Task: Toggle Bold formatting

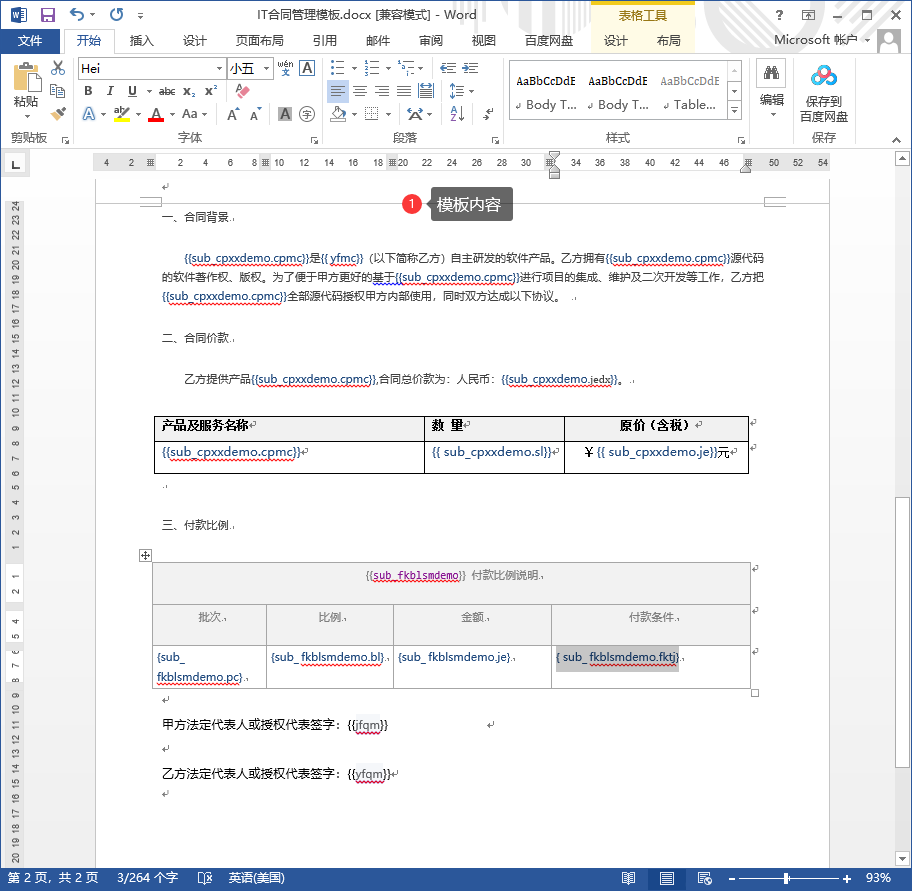Action: tap(88, 91)
